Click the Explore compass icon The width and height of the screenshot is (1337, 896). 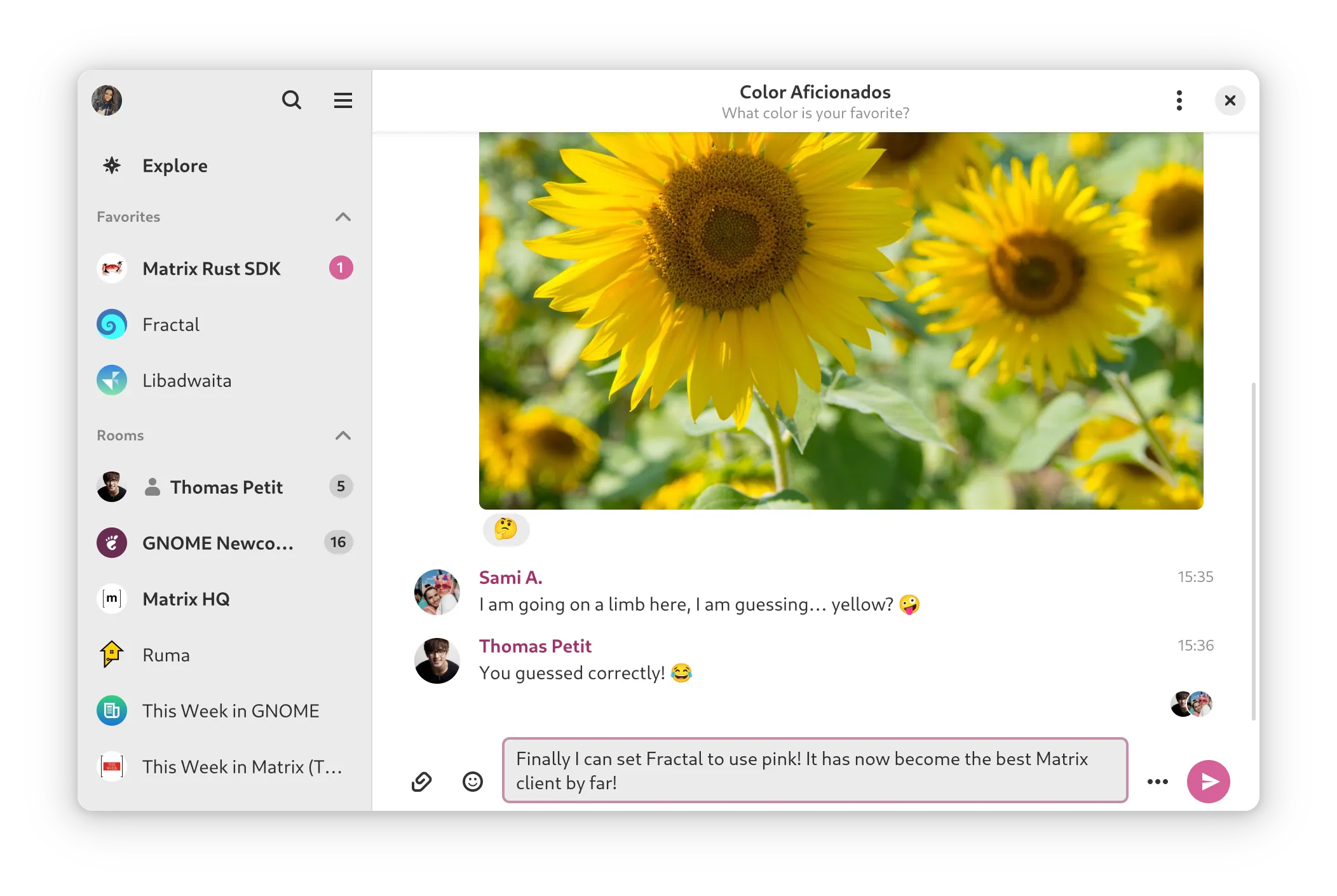pos(112,166)
